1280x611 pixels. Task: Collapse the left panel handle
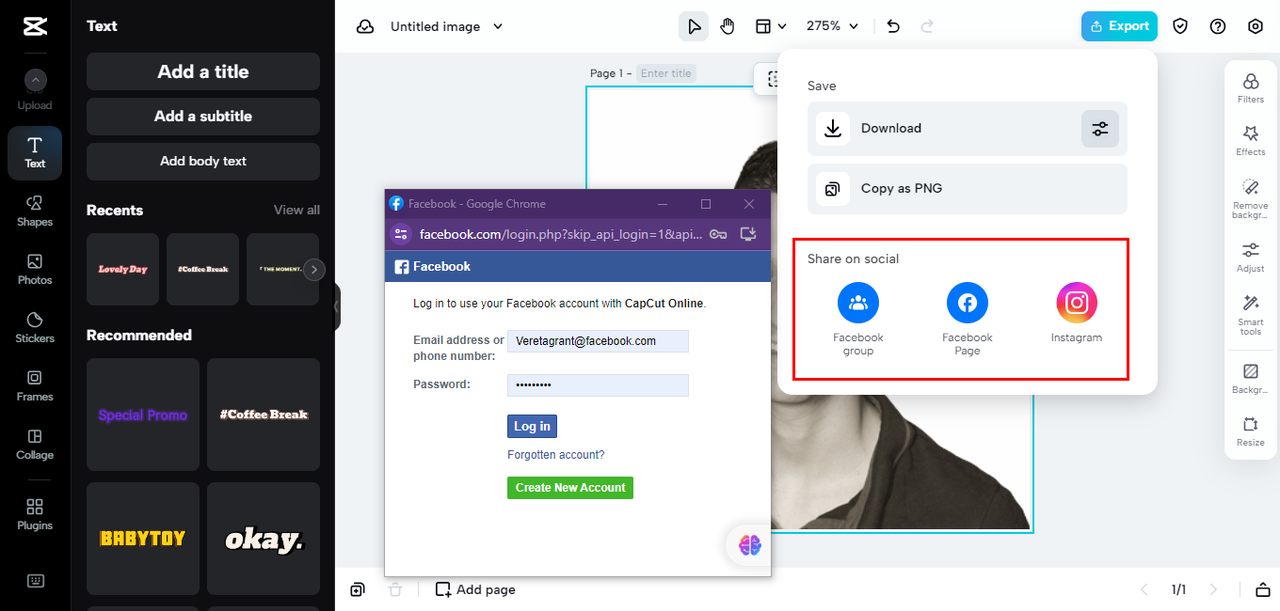[337, 306]
